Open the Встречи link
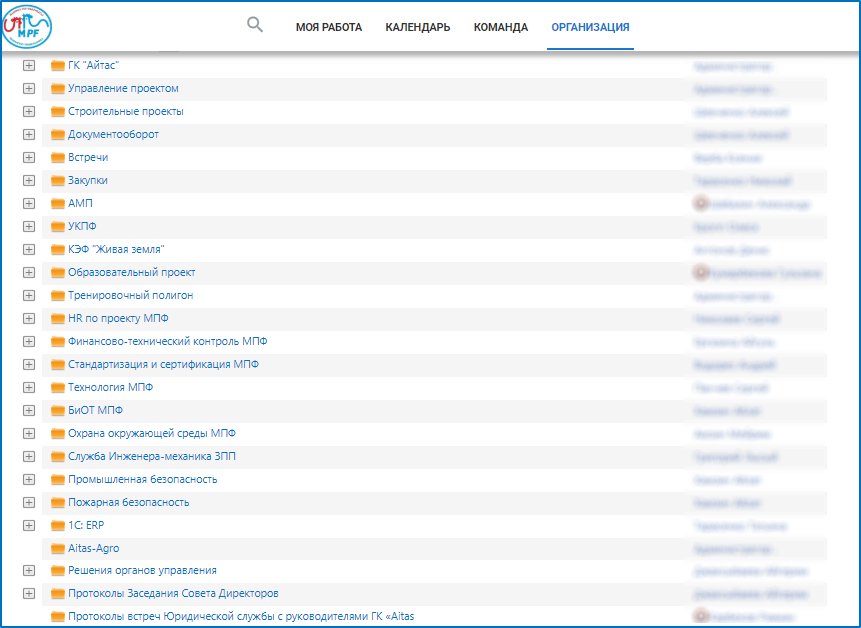 pyautogui.click(x=88, y=158)
